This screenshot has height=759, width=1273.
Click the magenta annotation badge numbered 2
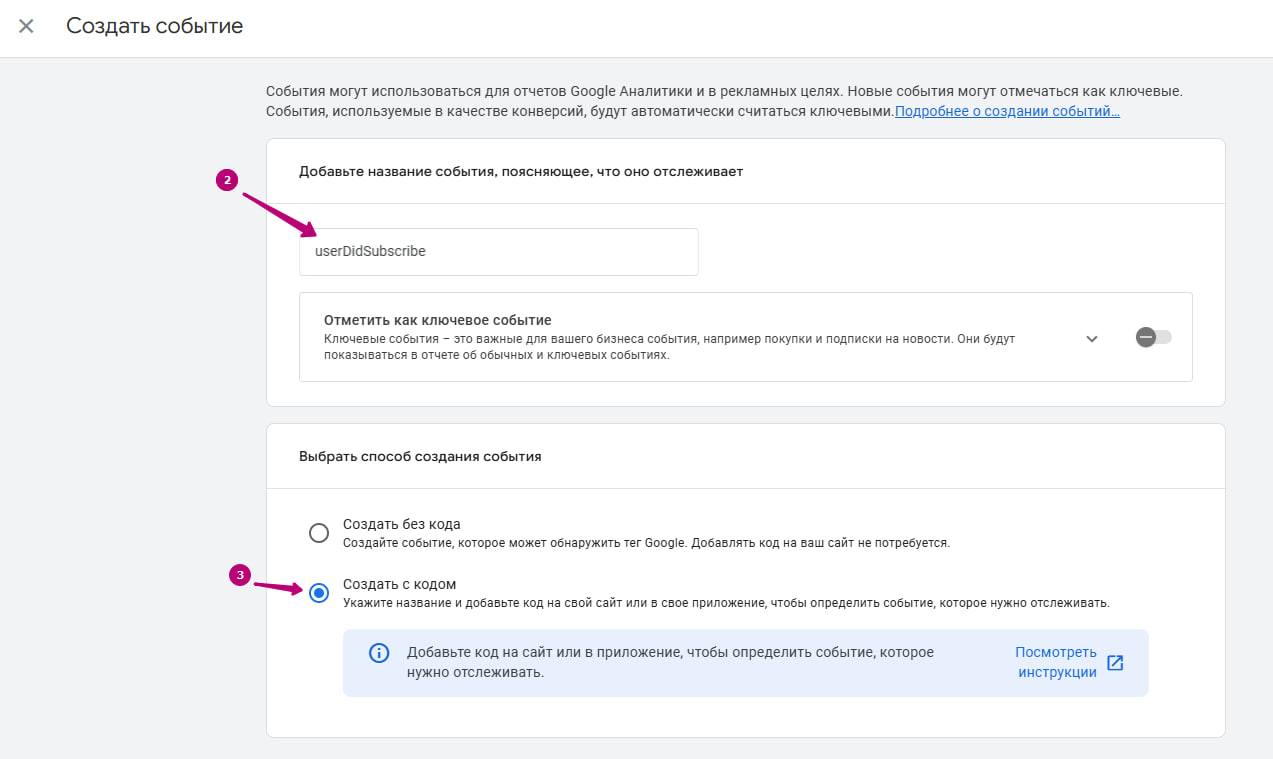point(227,180)
